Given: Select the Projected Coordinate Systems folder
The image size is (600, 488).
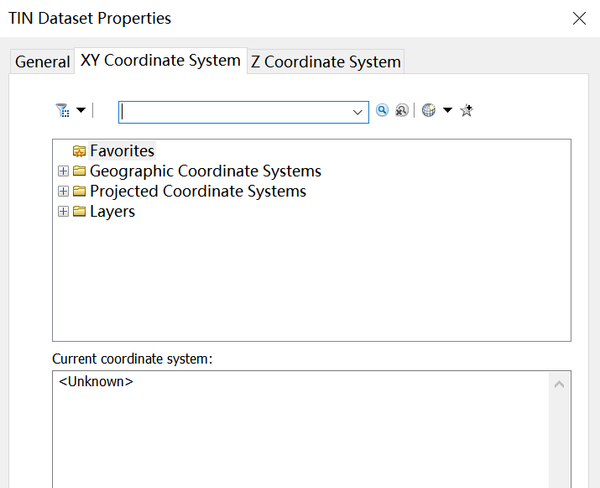Looking at the screenshot, I should pyautogui.click(x=197, y=191).
